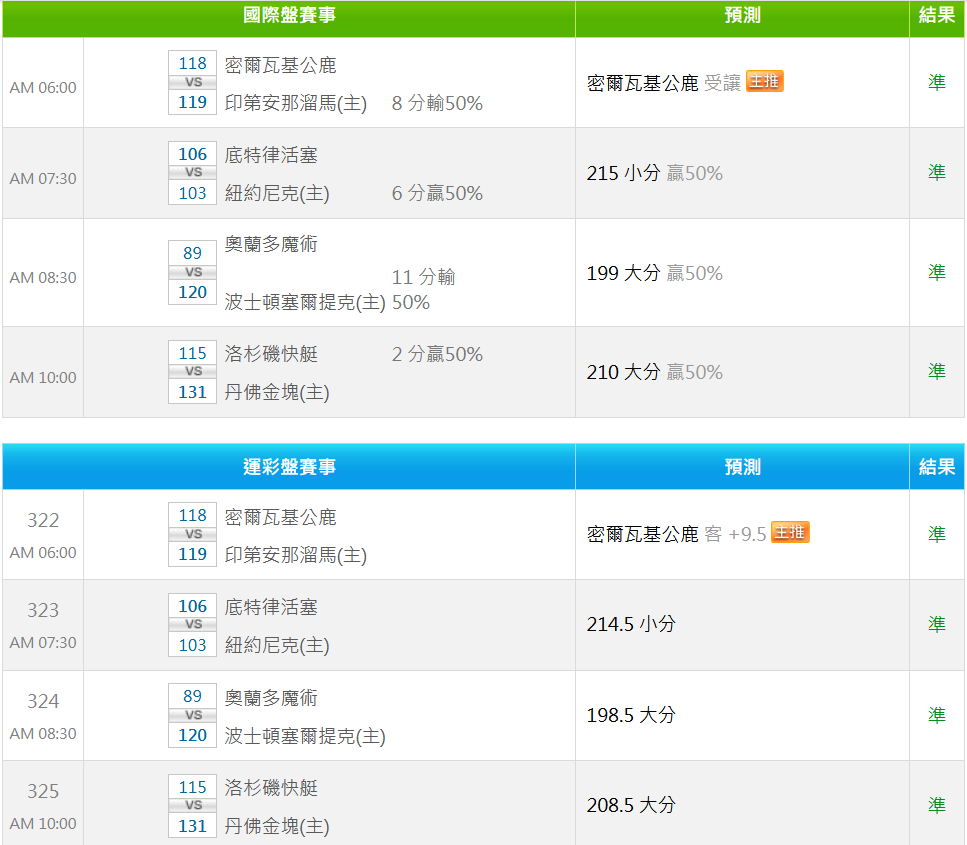The image size is (967, 845).
Task: Click the 運彩盤賽事 header
Action: [289, 467]
